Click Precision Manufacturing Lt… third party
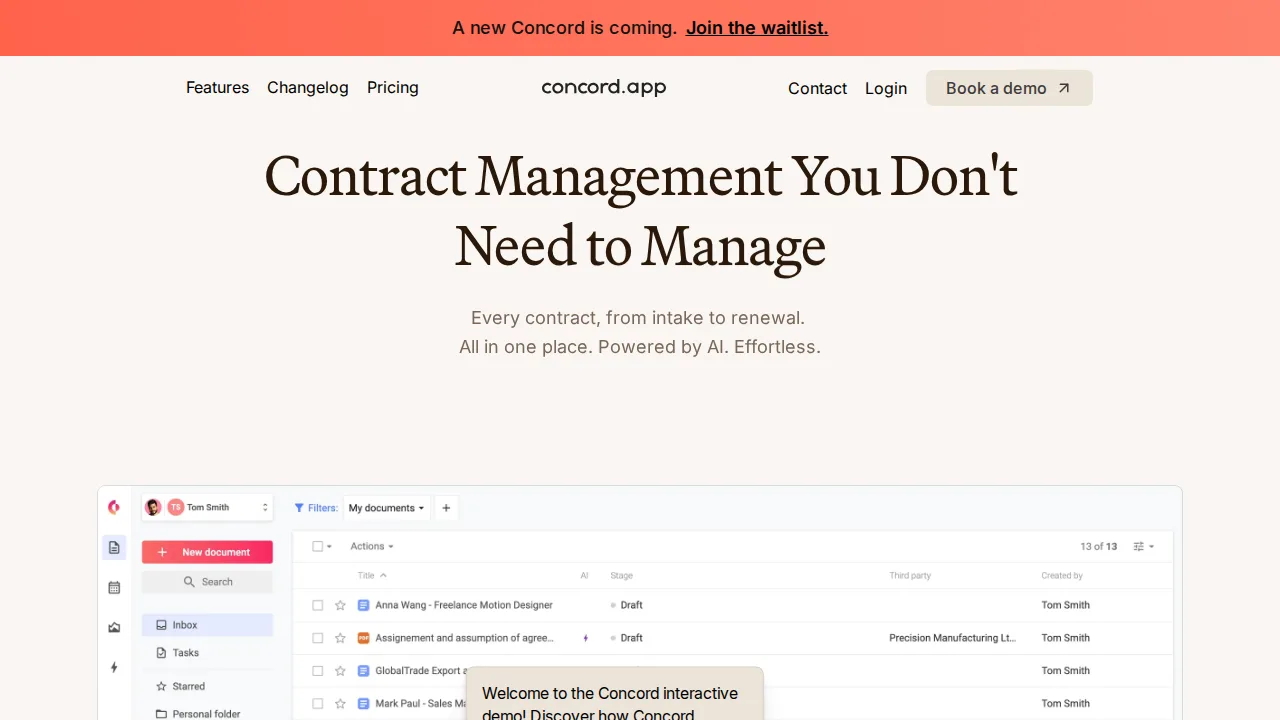The image size is (1280, 720). pyautogui.click(x=953, y=638)
